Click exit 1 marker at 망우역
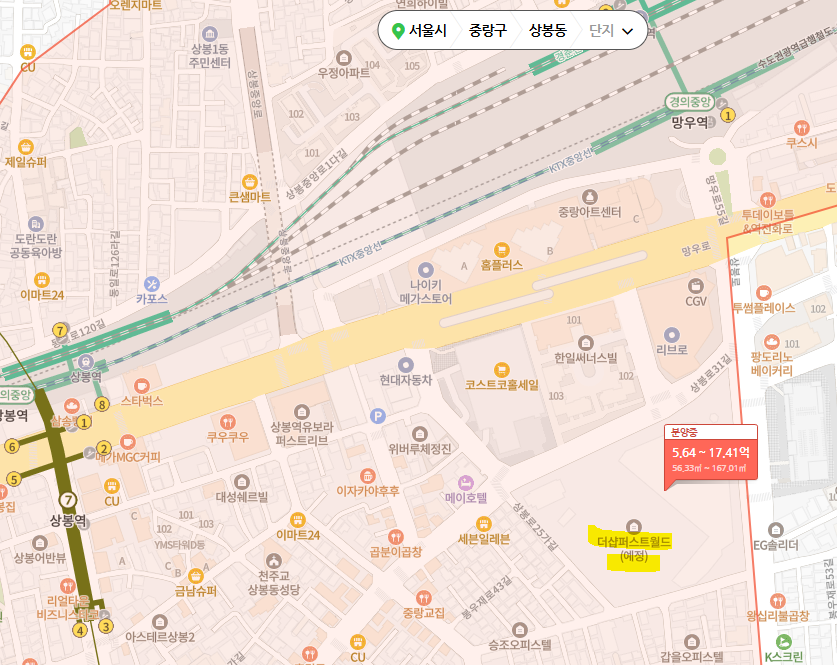The width and height of the screenshot is (837, 665). pos(728,115)
